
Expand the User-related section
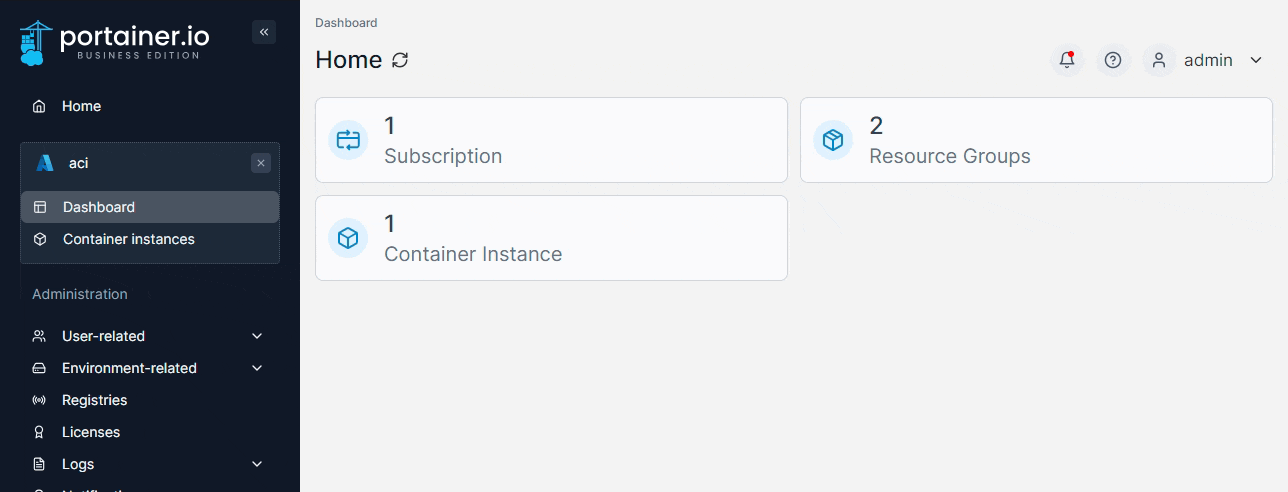point(257,336)
